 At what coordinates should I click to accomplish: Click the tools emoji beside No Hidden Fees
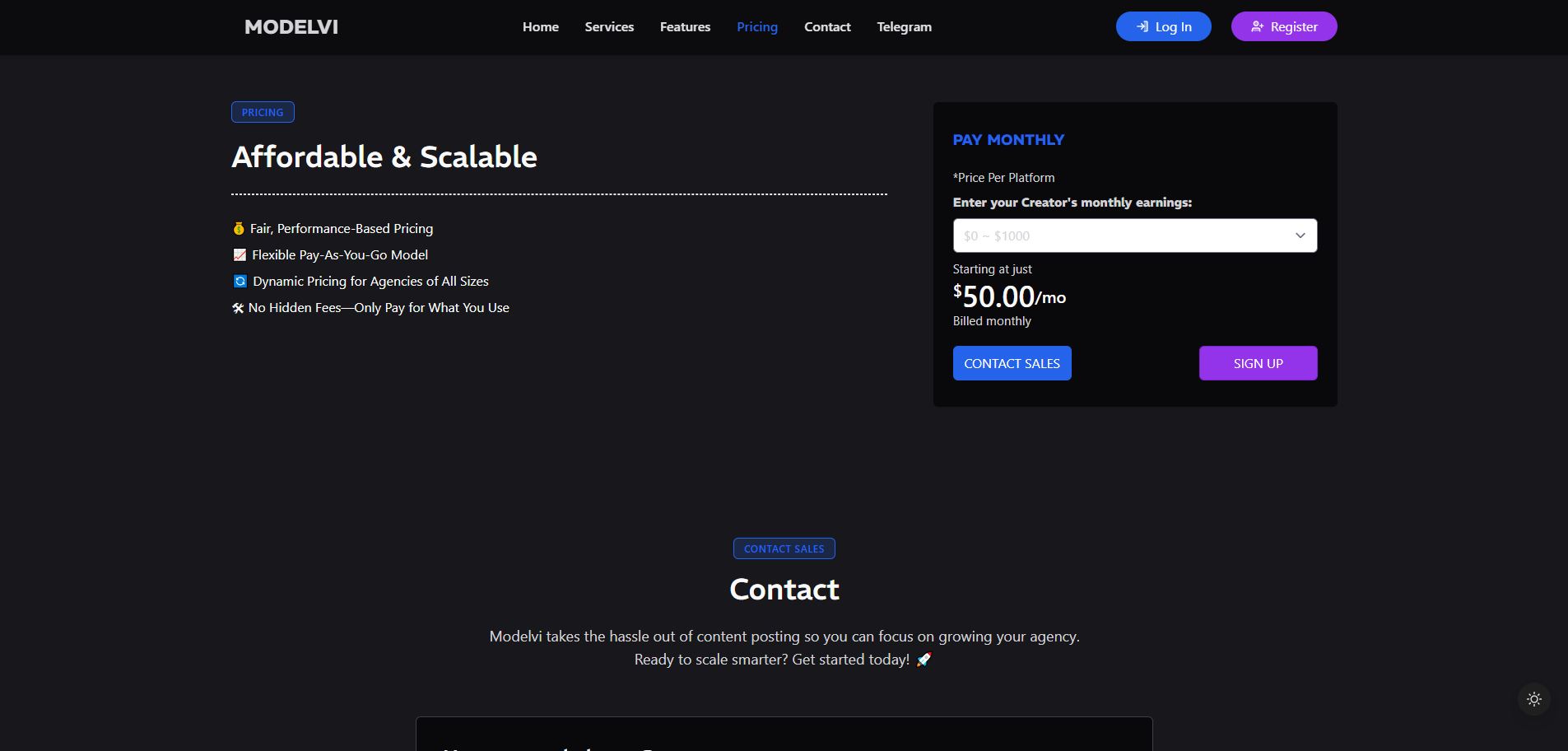[x=238, y=308]
